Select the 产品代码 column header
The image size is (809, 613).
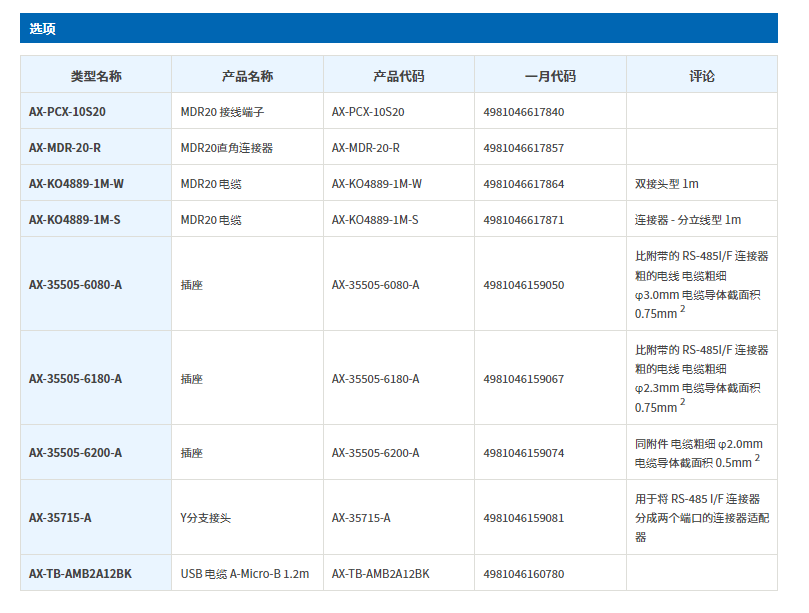click(x=398, y=76)
